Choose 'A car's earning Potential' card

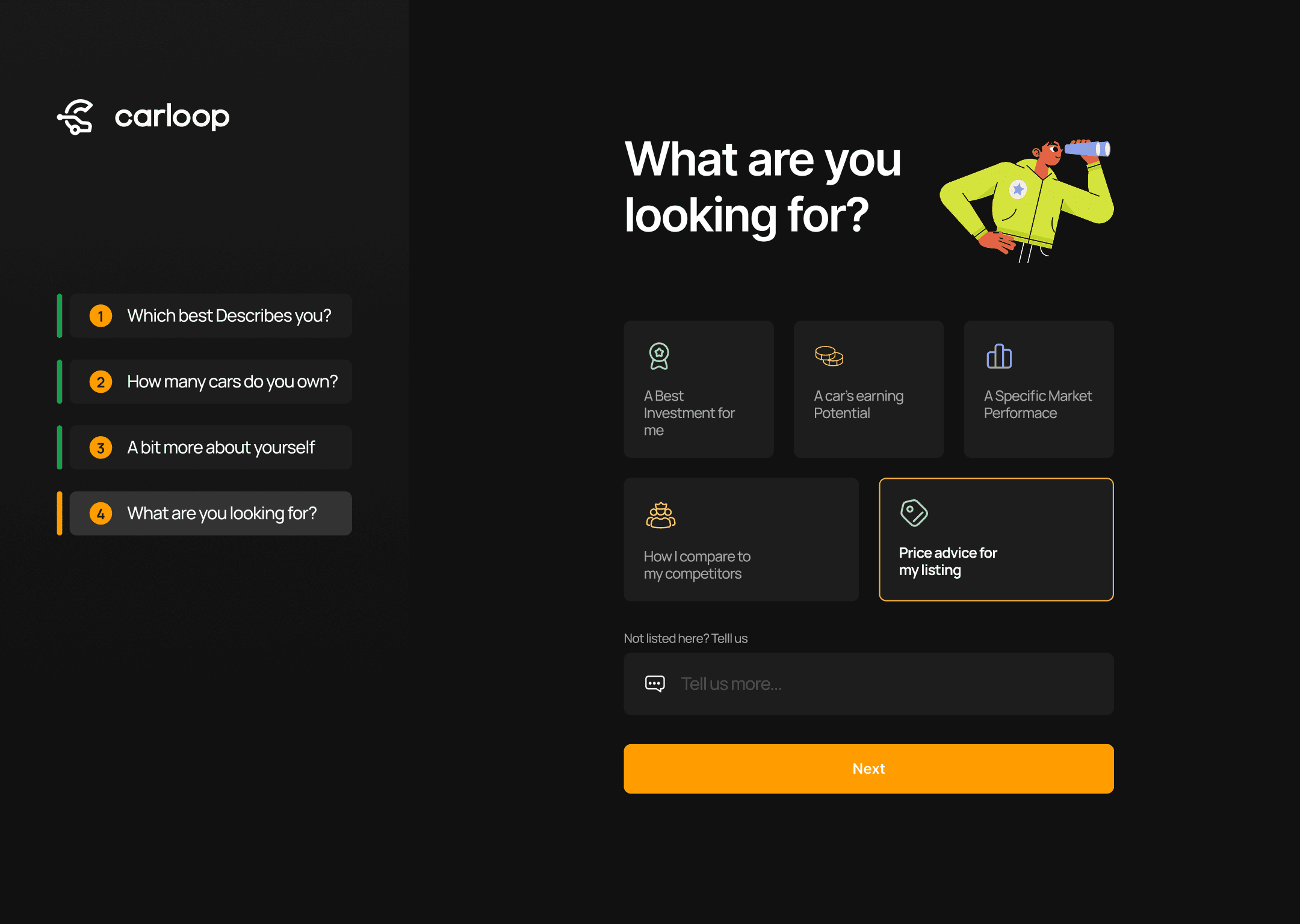(868, 390)
